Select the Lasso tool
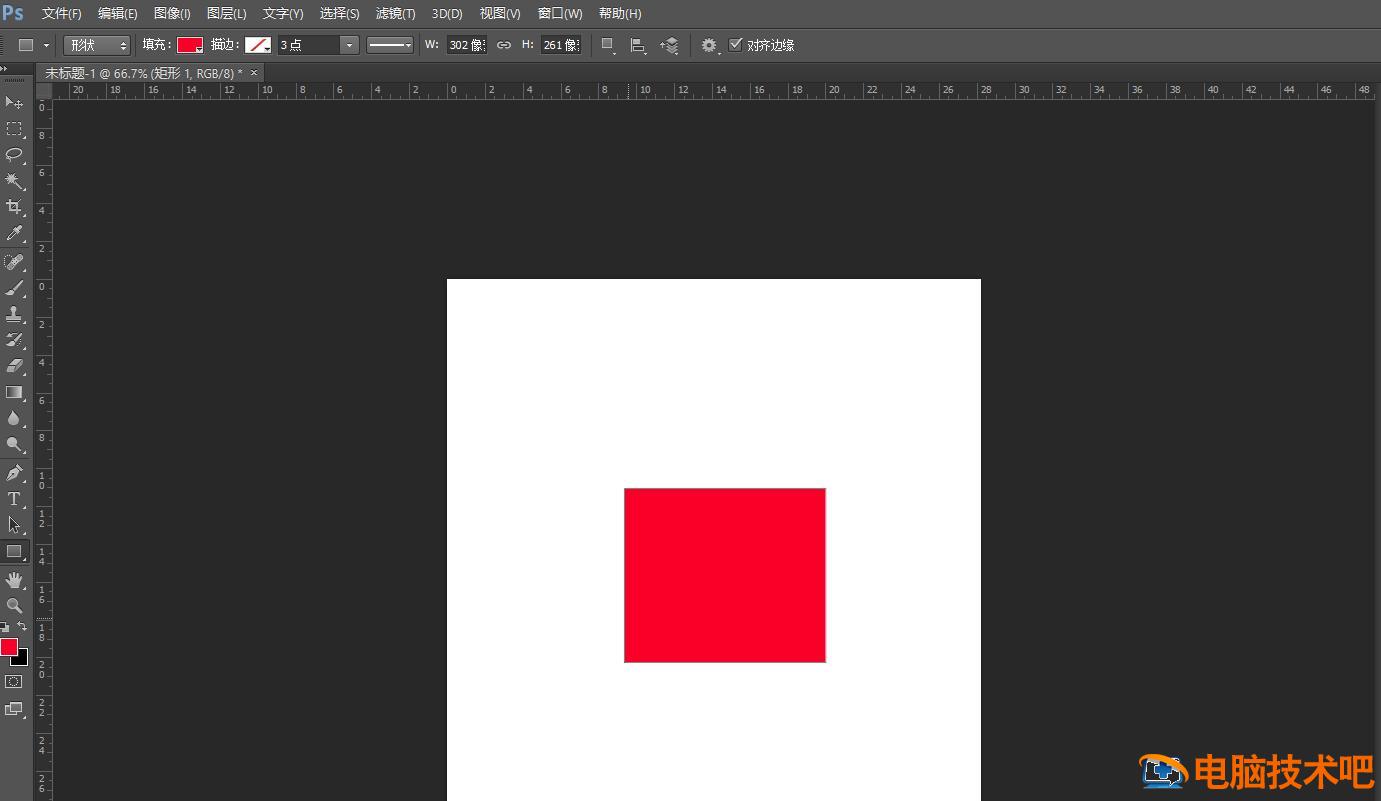1381x801 pixels. [x=14, y=155]
